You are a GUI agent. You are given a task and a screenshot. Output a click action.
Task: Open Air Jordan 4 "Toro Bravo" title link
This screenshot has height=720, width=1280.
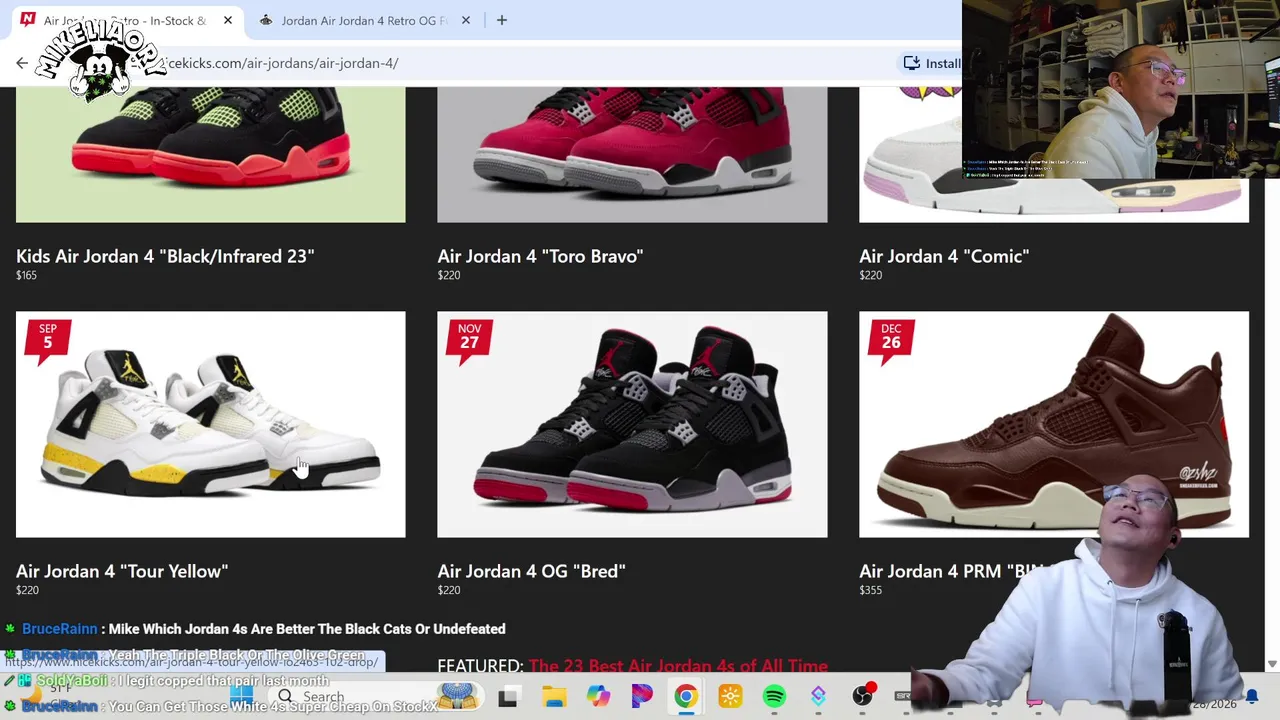[x=540, y=256]
